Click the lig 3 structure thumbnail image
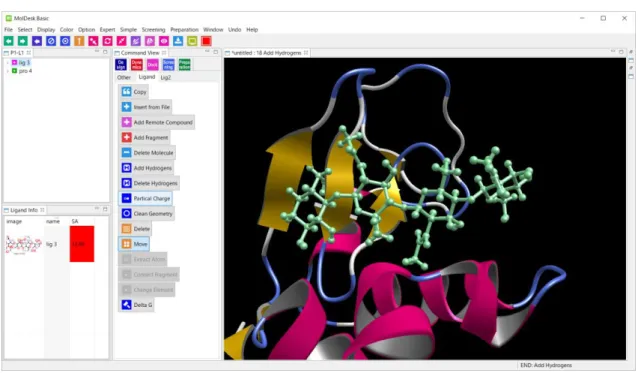The width and height of the screenshot is (638, 373). coord(24,244)
